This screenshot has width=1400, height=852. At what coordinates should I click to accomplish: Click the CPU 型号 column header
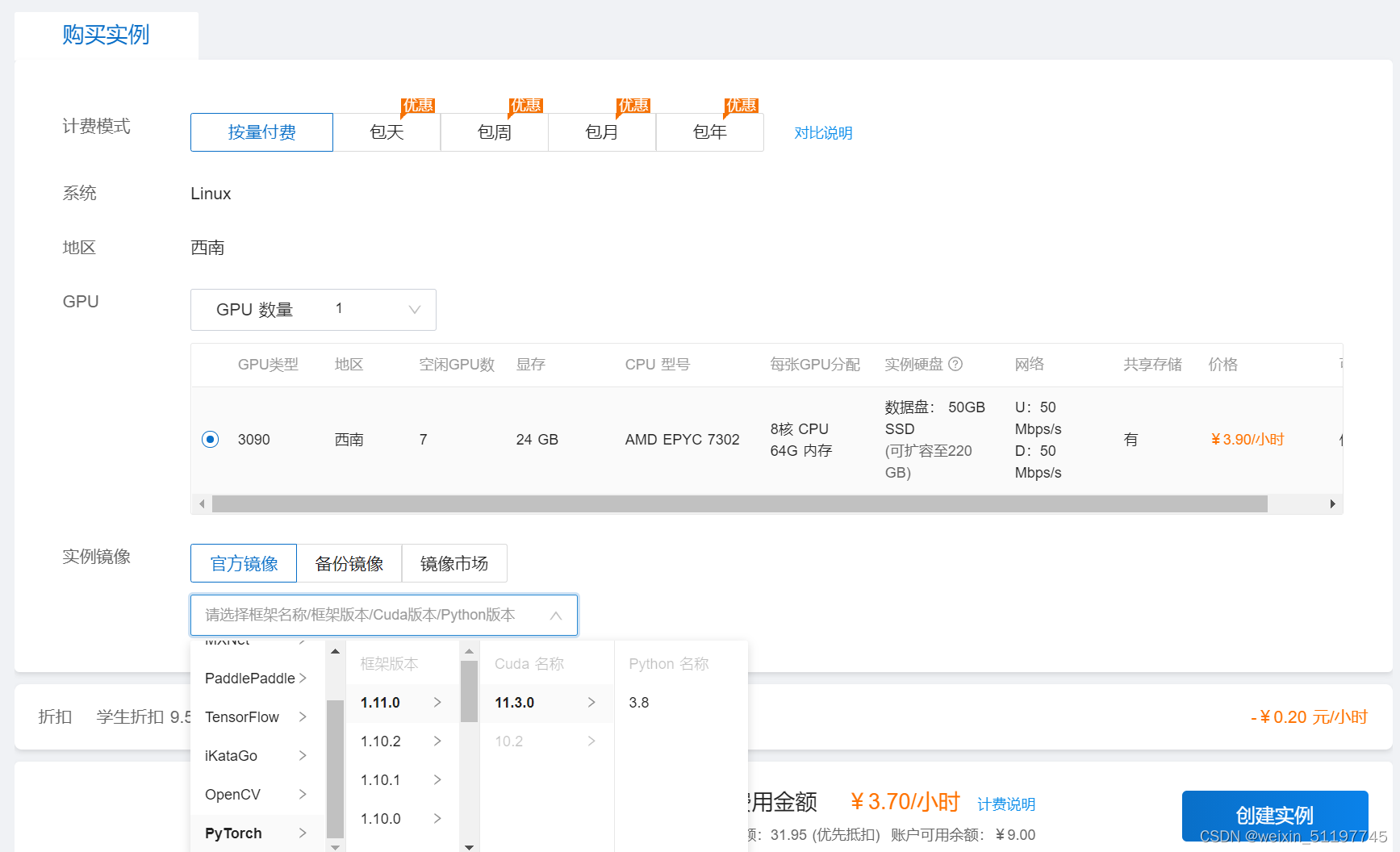click(x=658, y=365)
